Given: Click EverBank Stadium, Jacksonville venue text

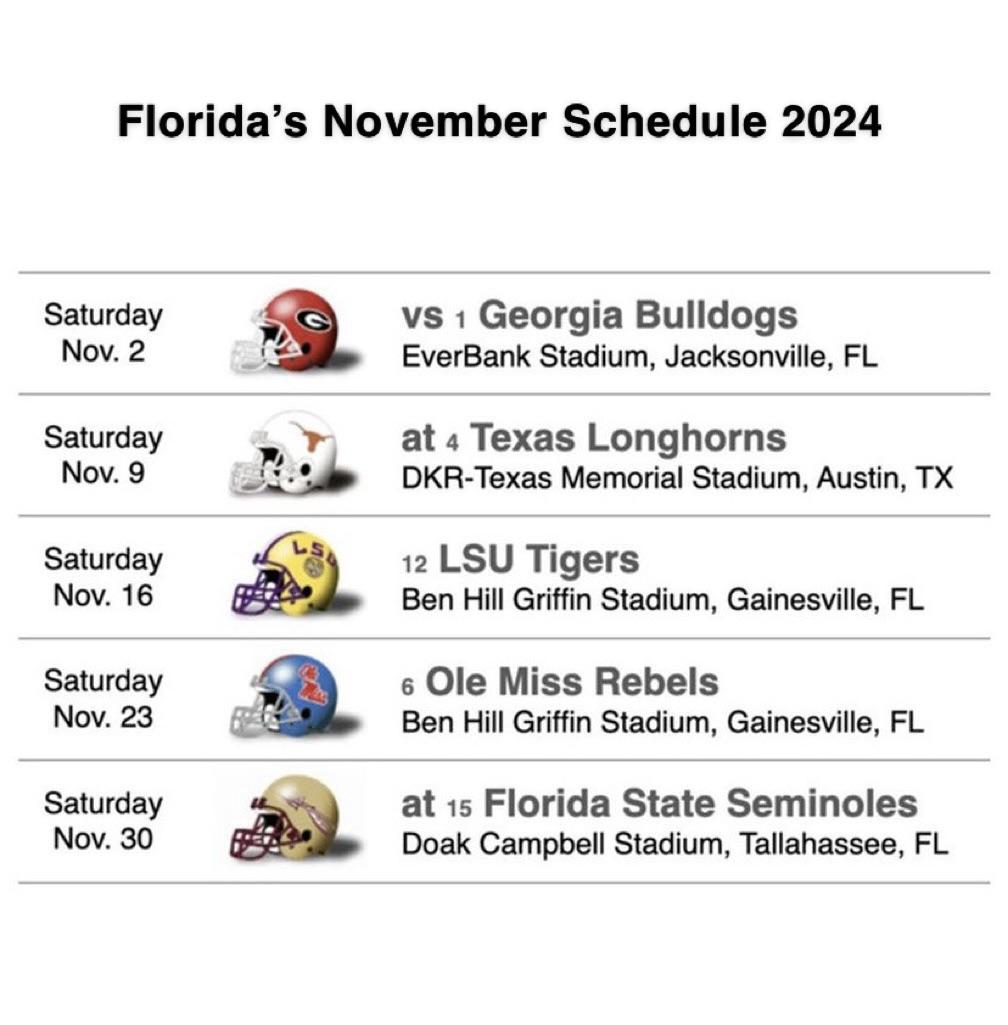Looking at the screenshot, I should (639, 357).
